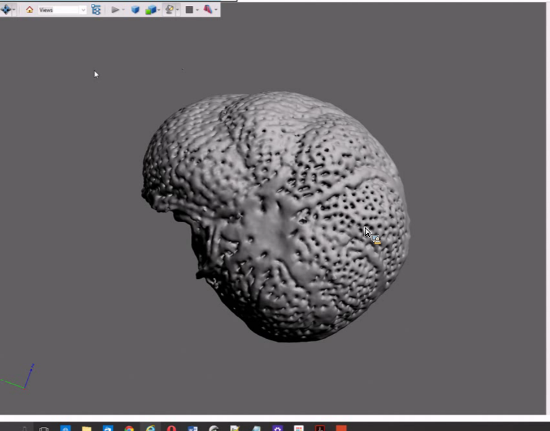Expand the play options dropdown arrow

coord(123,10)
